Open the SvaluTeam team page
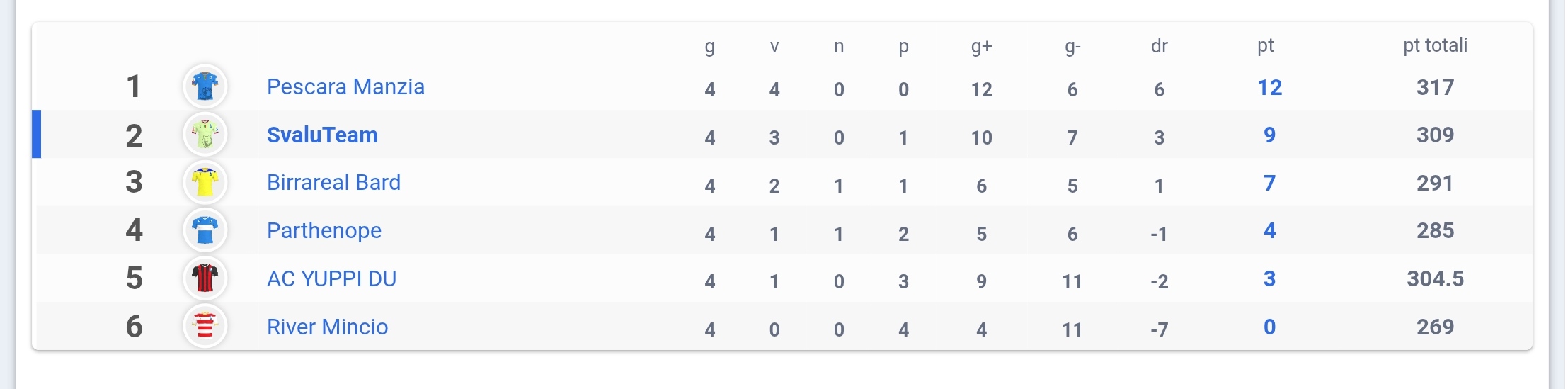The height and width of the screenshot is (389, 1568). (x=322, y=135)
